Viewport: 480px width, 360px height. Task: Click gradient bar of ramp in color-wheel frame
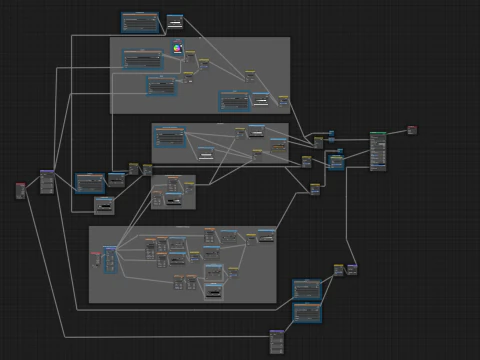click(x=261, y=100)
